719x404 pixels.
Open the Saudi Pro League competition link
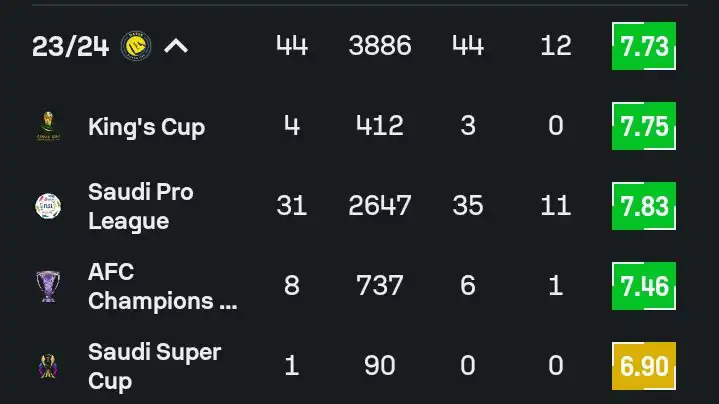140,206
